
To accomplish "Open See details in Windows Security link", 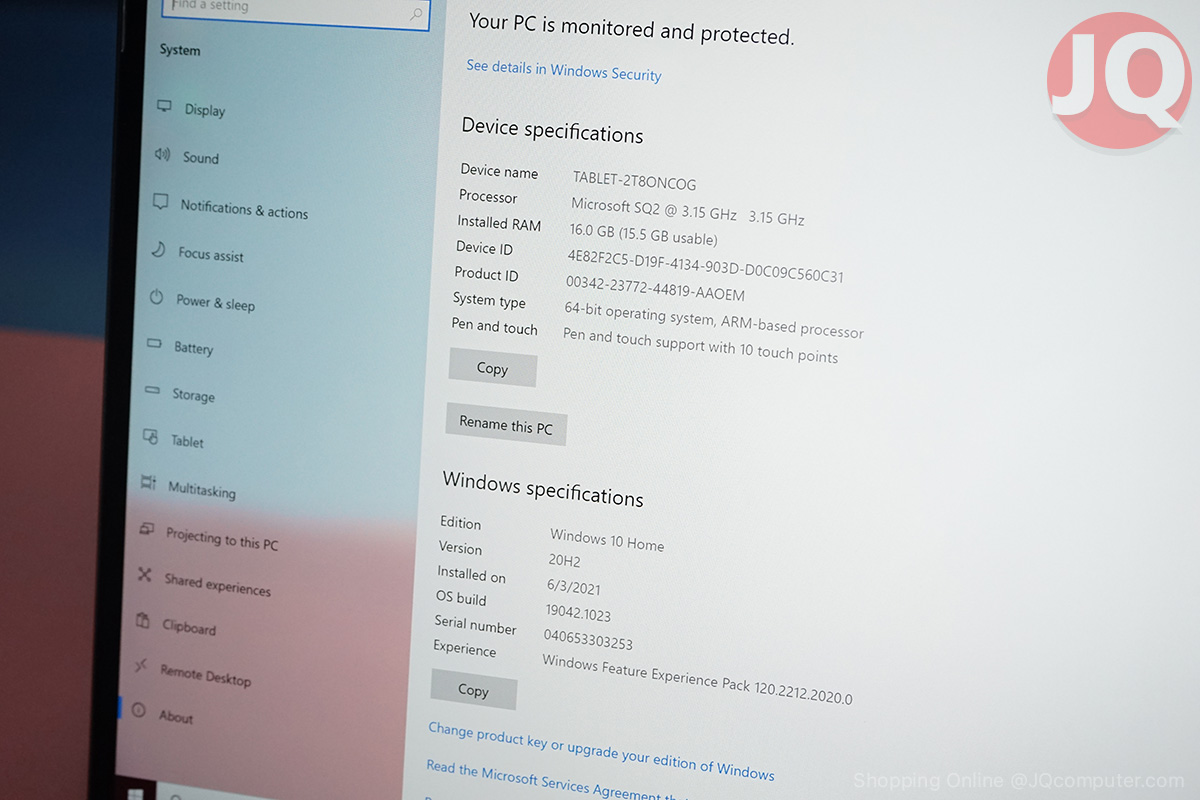I will tap(564, 71).
